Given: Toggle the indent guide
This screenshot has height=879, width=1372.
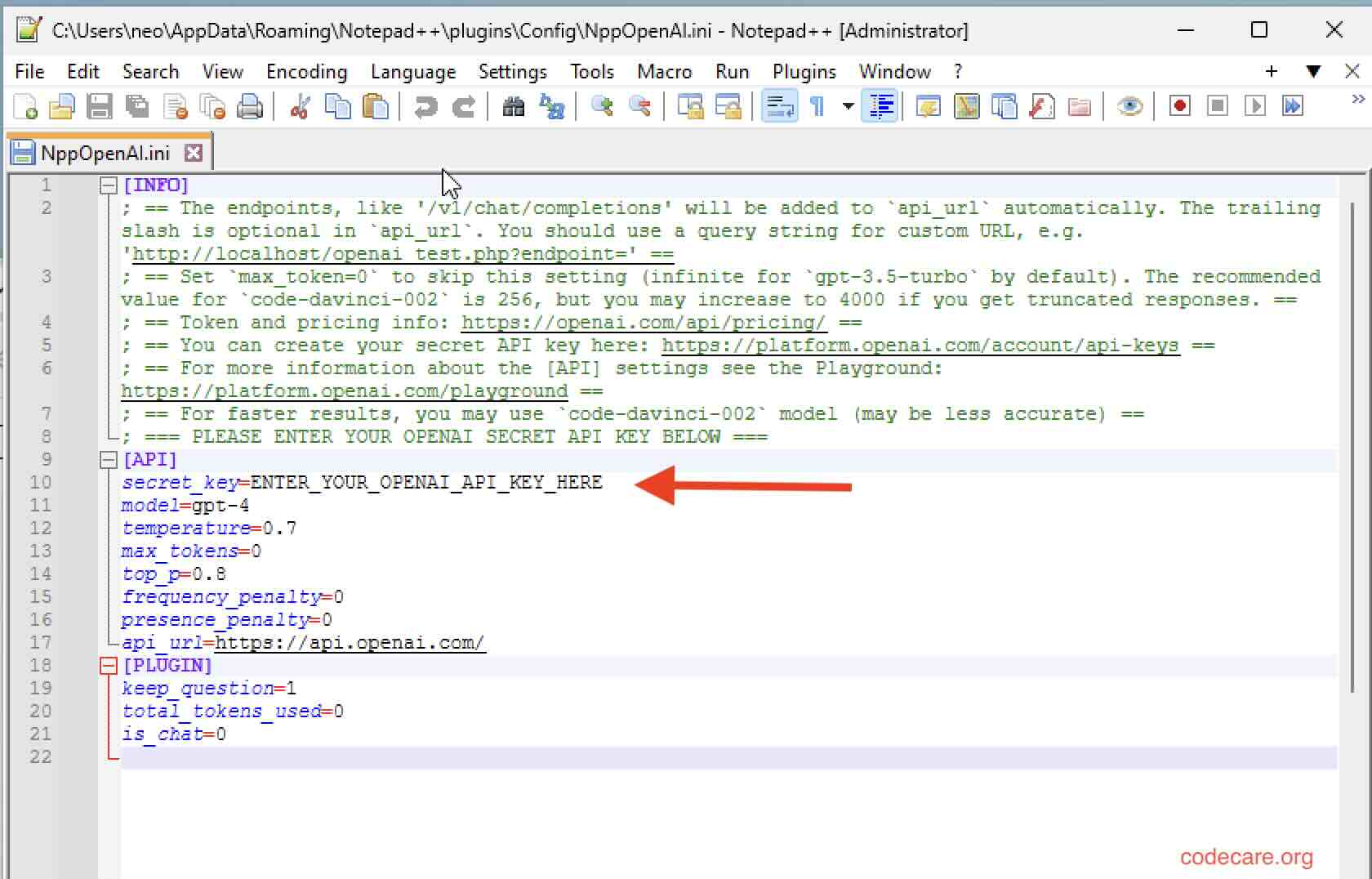Looking at the screenshot, I should (x=880, y=106).
